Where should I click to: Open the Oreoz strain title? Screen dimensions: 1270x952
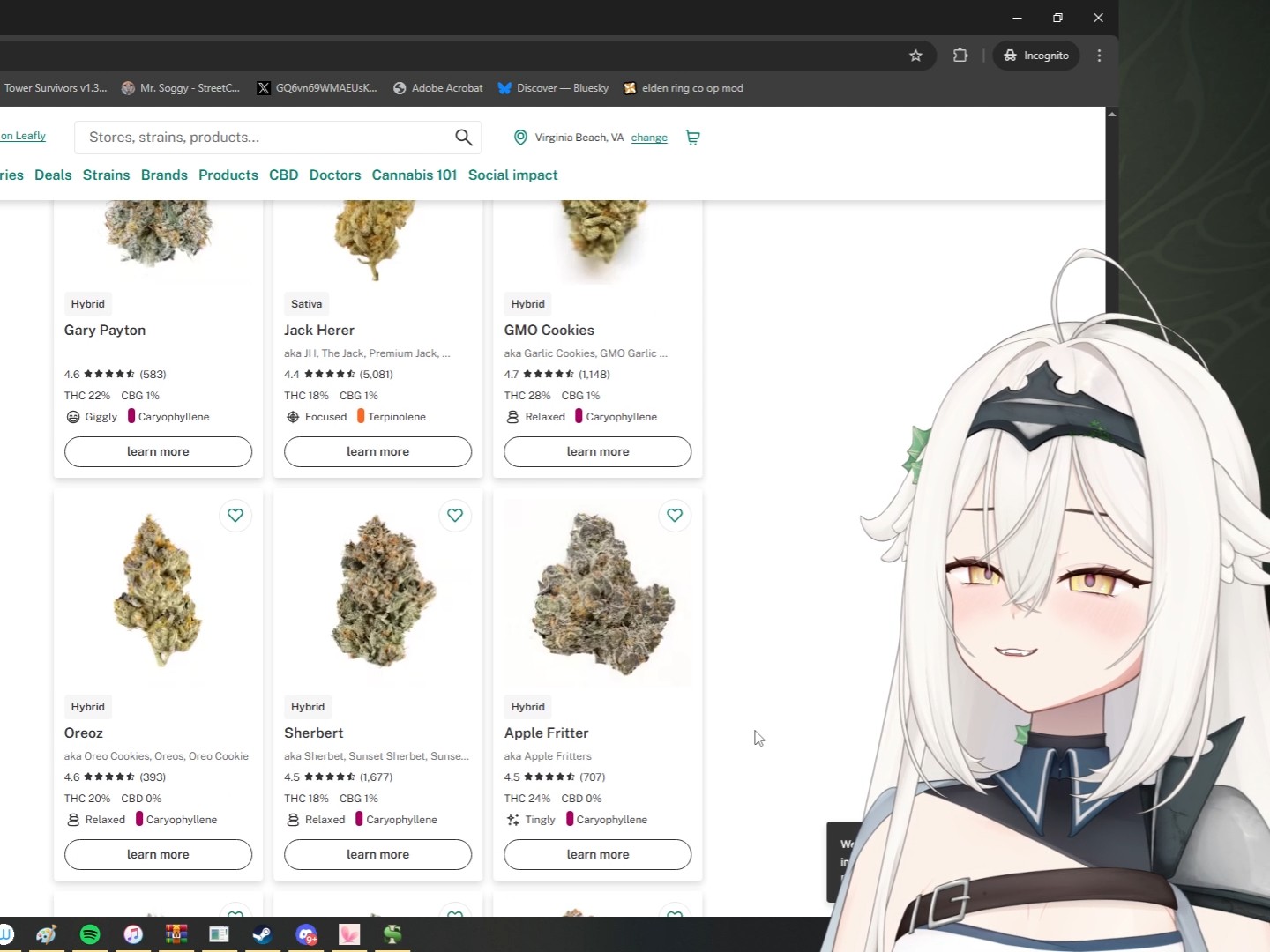(x=84, y=733)
